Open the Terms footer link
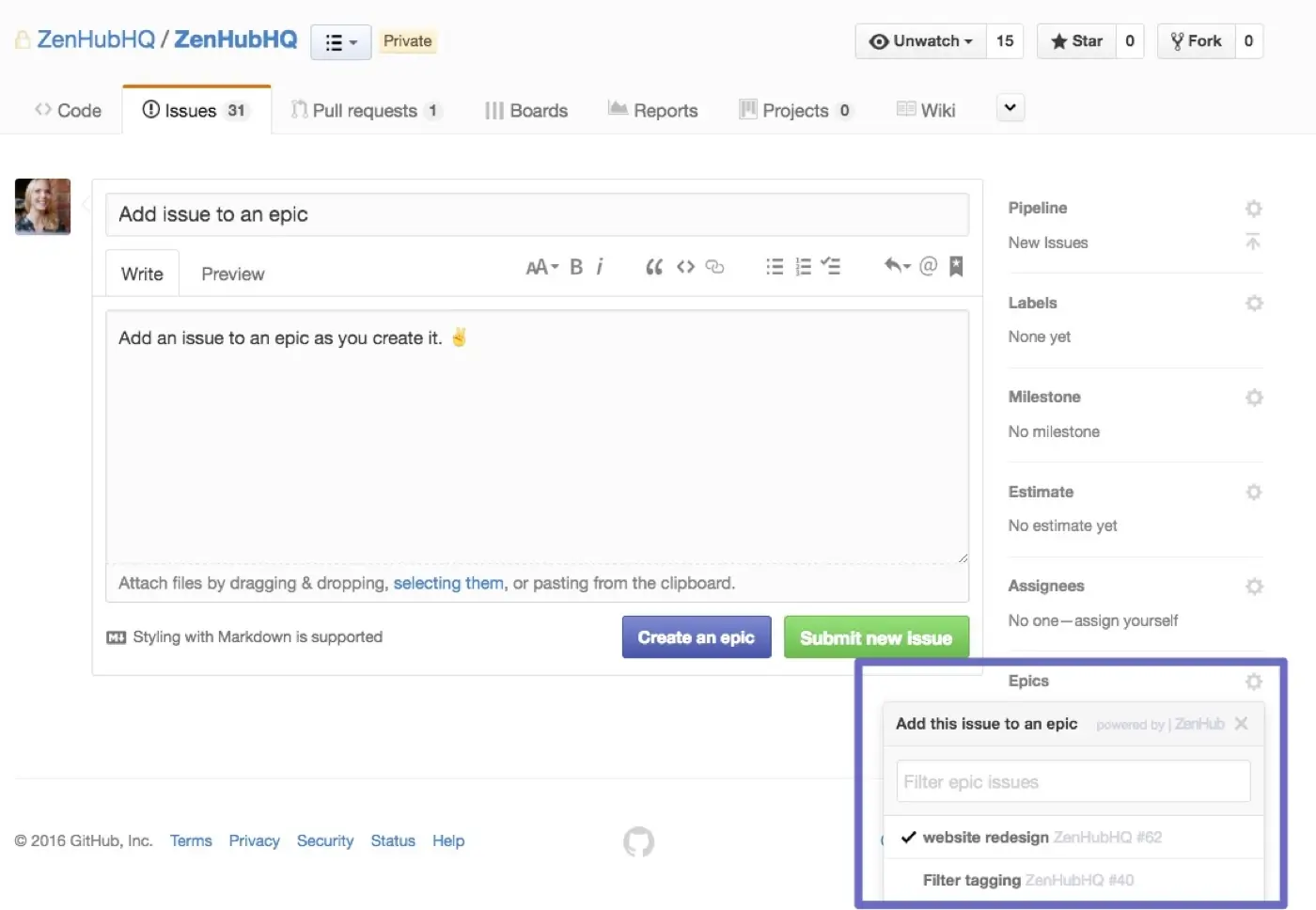 tap(191, 840)
